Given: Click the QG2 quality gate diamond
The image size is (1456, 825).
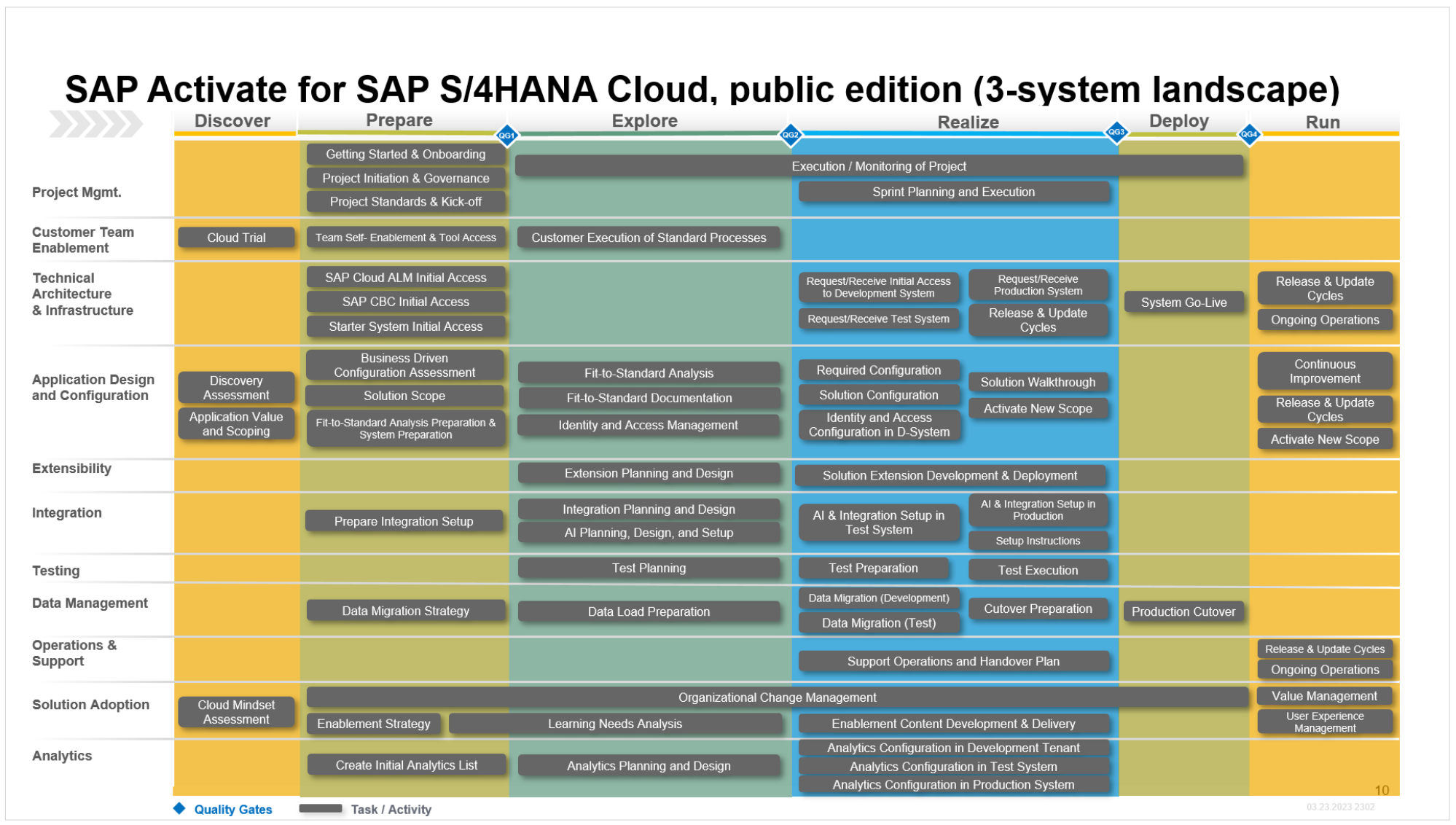Looking at the screenshot, I should 790,135.
